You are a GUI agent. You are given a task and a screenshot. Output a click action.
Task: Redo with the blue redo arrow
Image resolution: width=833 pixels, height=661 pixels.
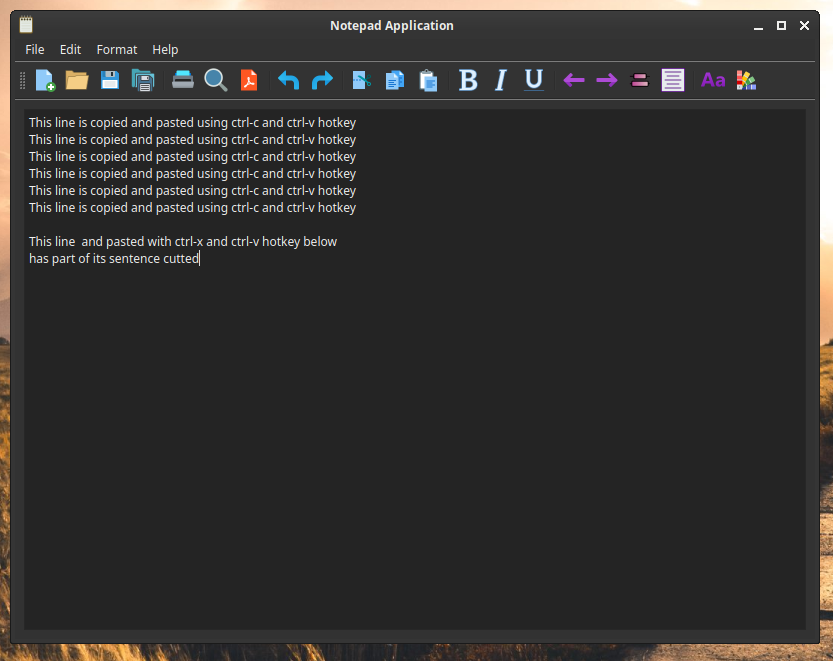click(x=322, y=80)
